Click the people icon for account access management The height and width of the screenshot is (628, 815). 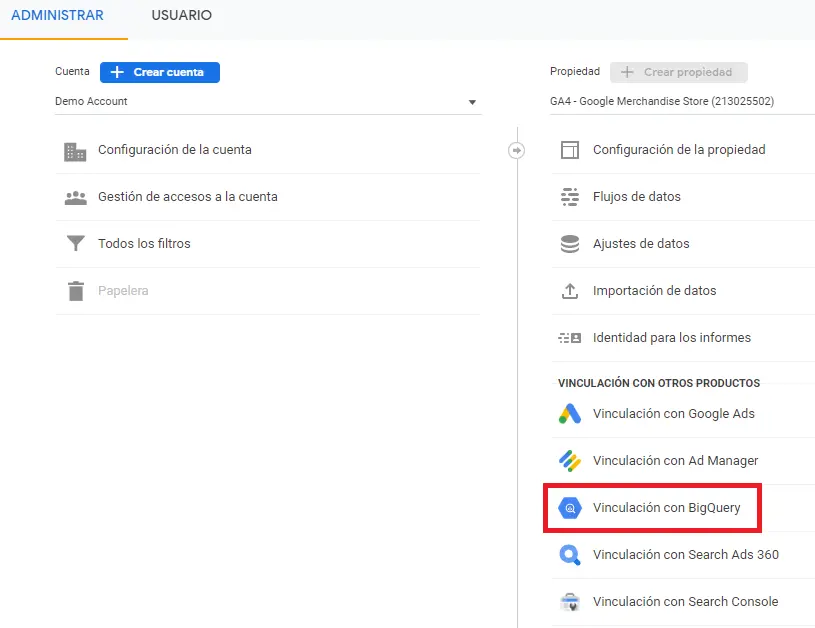[x=75, y=198]
